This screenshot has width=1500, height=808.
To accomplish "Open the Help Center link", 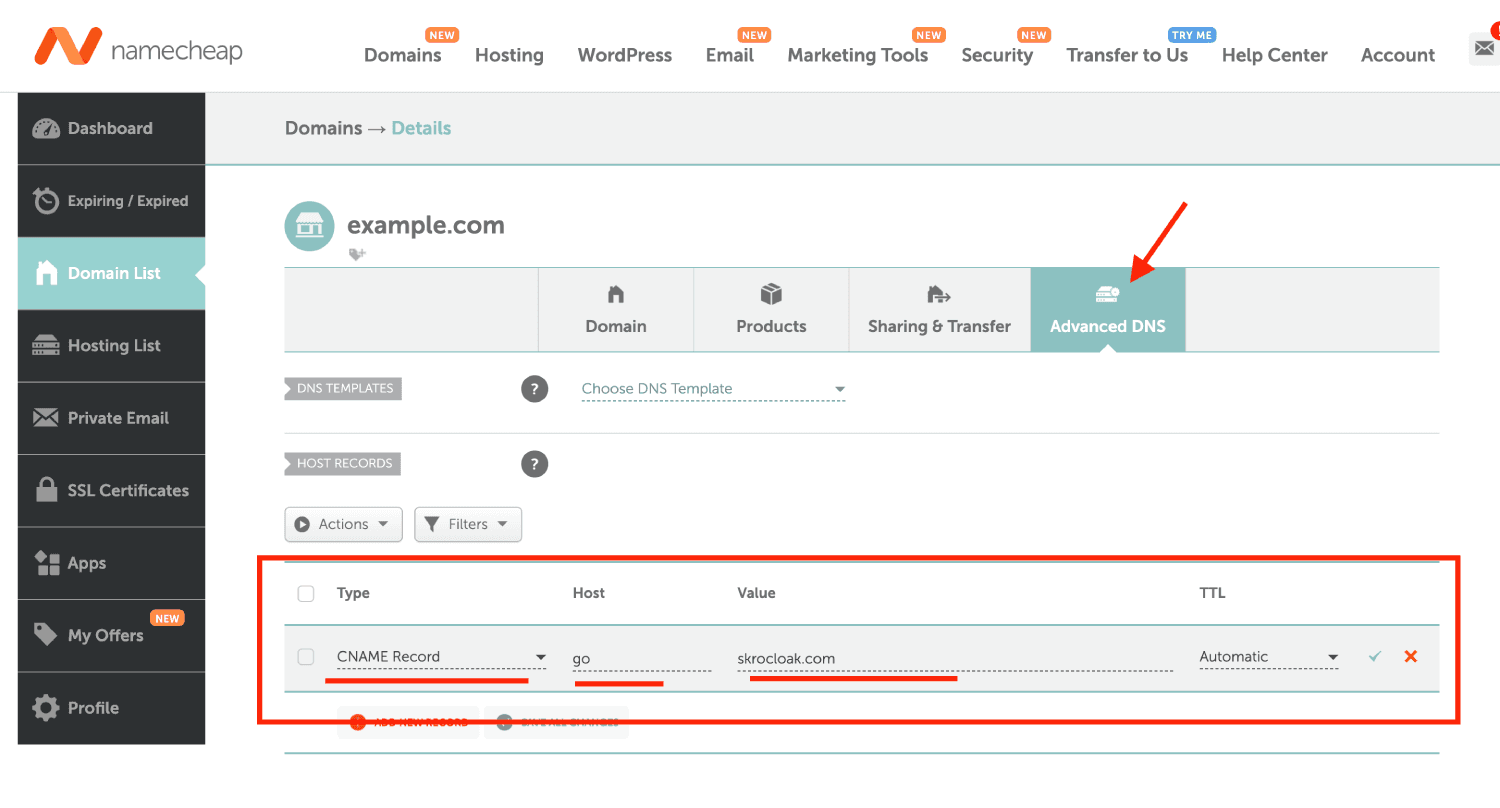I will click(1275, 55).
